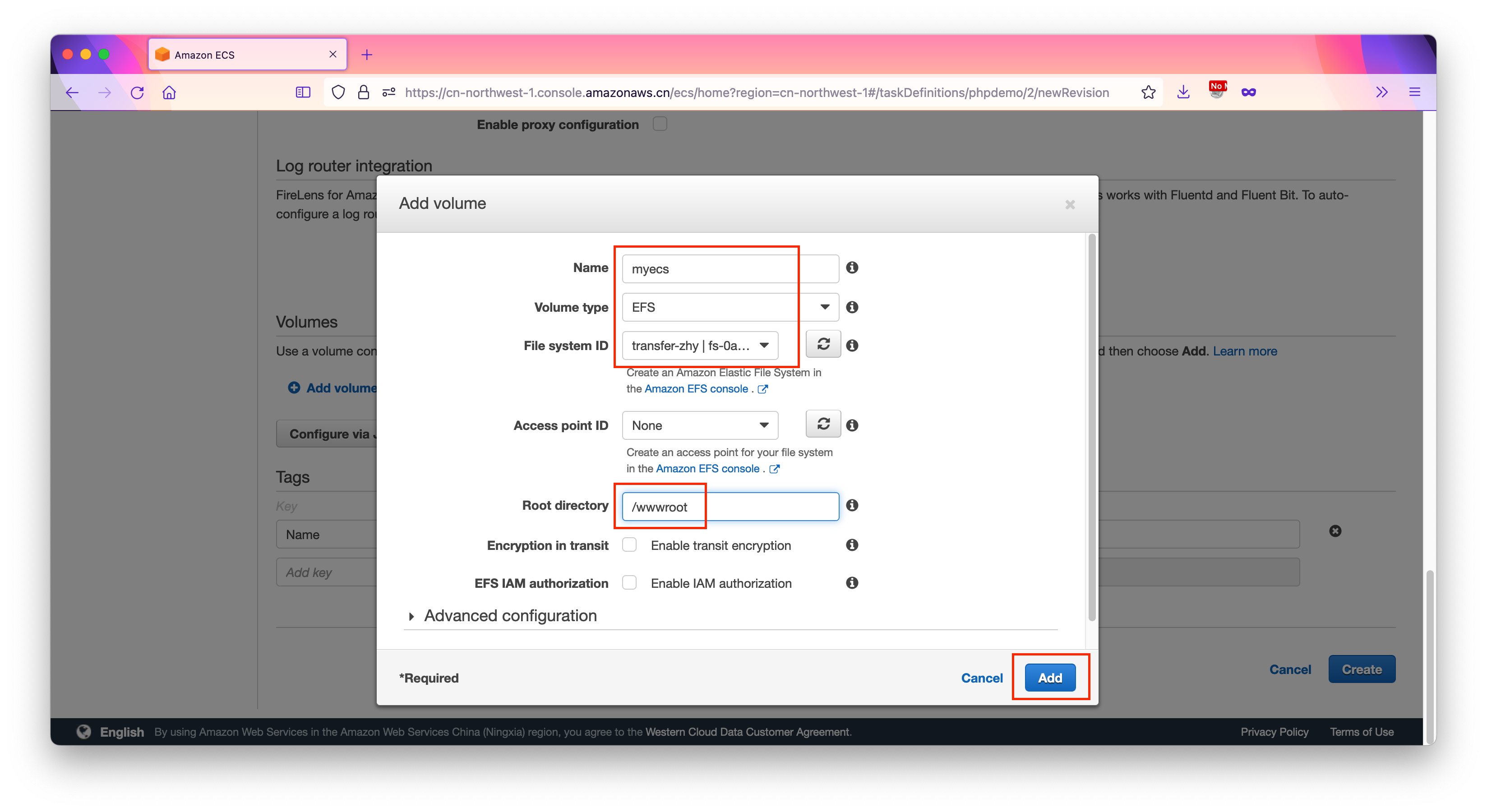Click the red NoScript-style extension icon
Image resolution: width=1487 pixels, height=812 pixels.
coord(1217,91)
